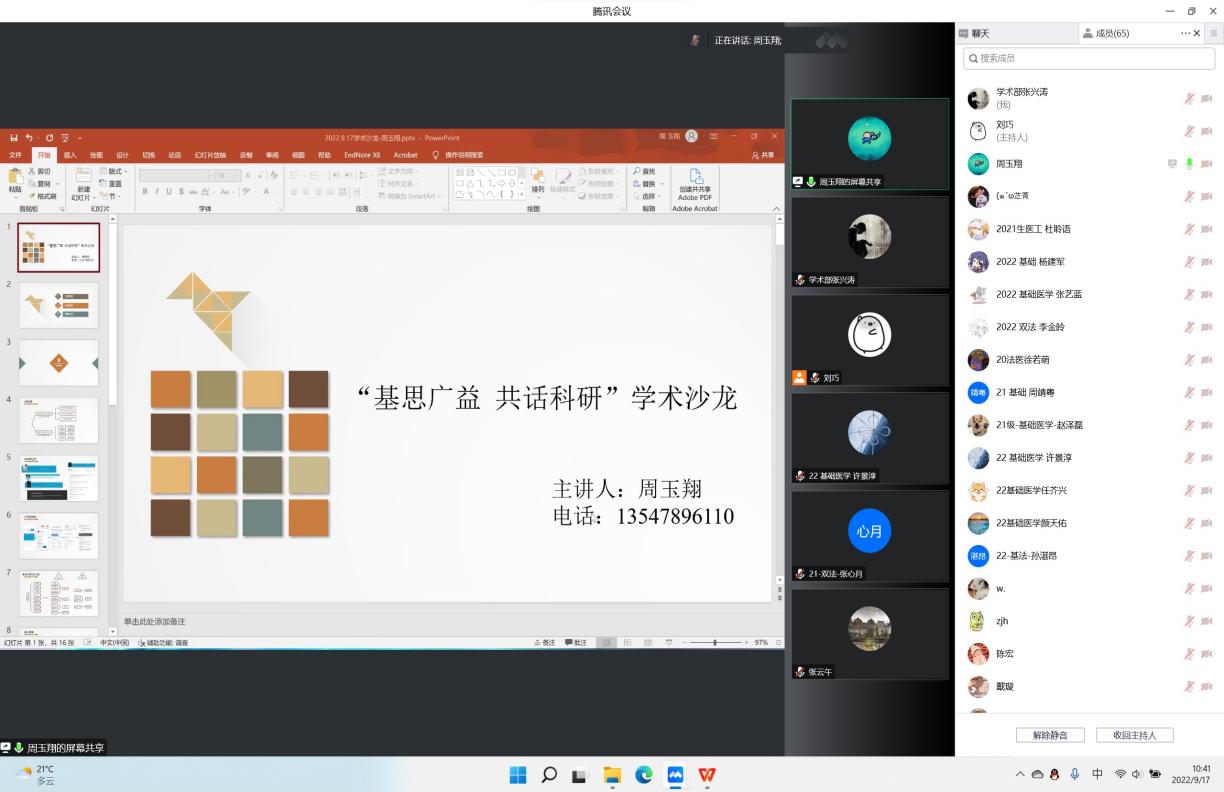The image size is (1224, 792).
Task: Toggle microphone for 学术部张兴涛 in member list
Action: click(x=1189, y=98)
